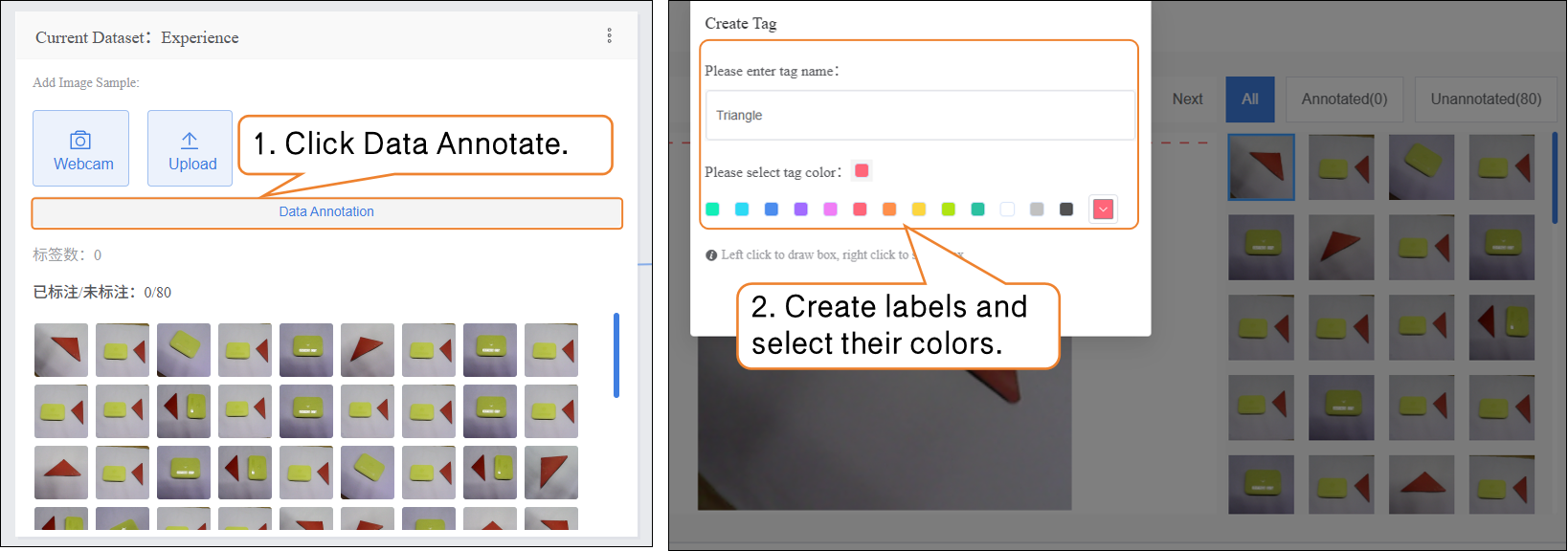The image size is (1568, 551).
Task: Click the info icon beside drawing hint
Action: click(x=711, y=255)
